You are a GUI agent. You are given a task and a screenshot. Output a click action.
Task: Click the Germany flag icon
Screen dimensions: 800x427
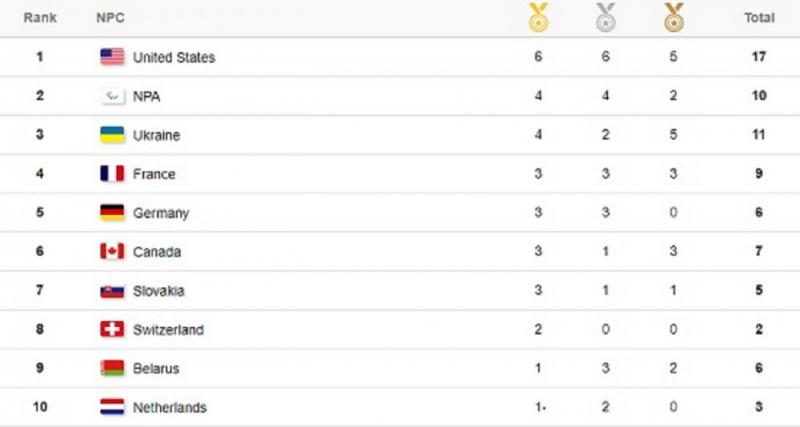click(x=112, y=212)
